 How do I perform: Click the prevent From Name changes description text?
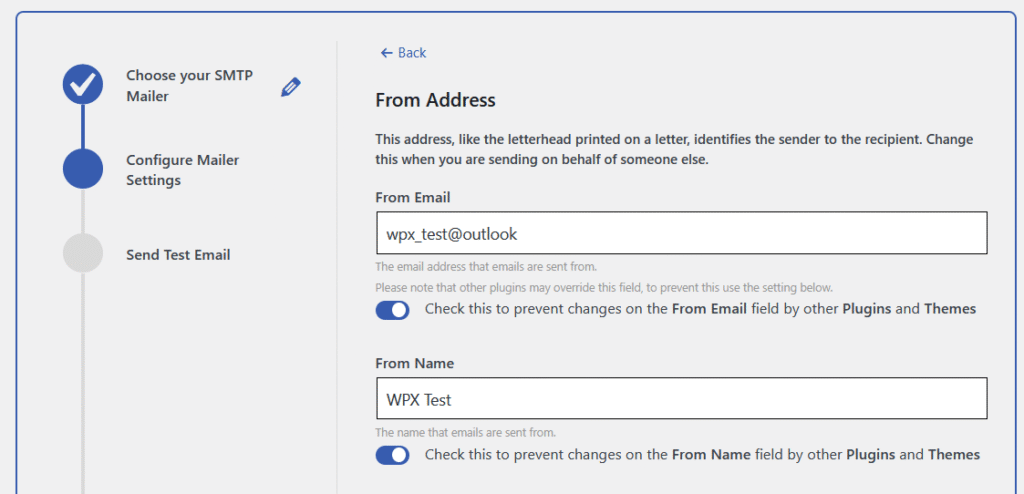(702, 455)
